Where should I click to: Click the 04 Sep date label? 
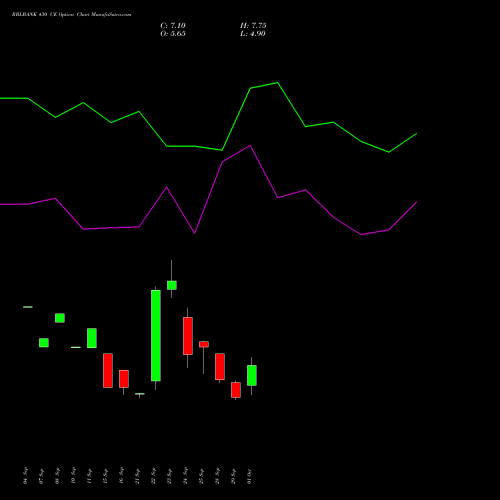click(x=26, y=476)
